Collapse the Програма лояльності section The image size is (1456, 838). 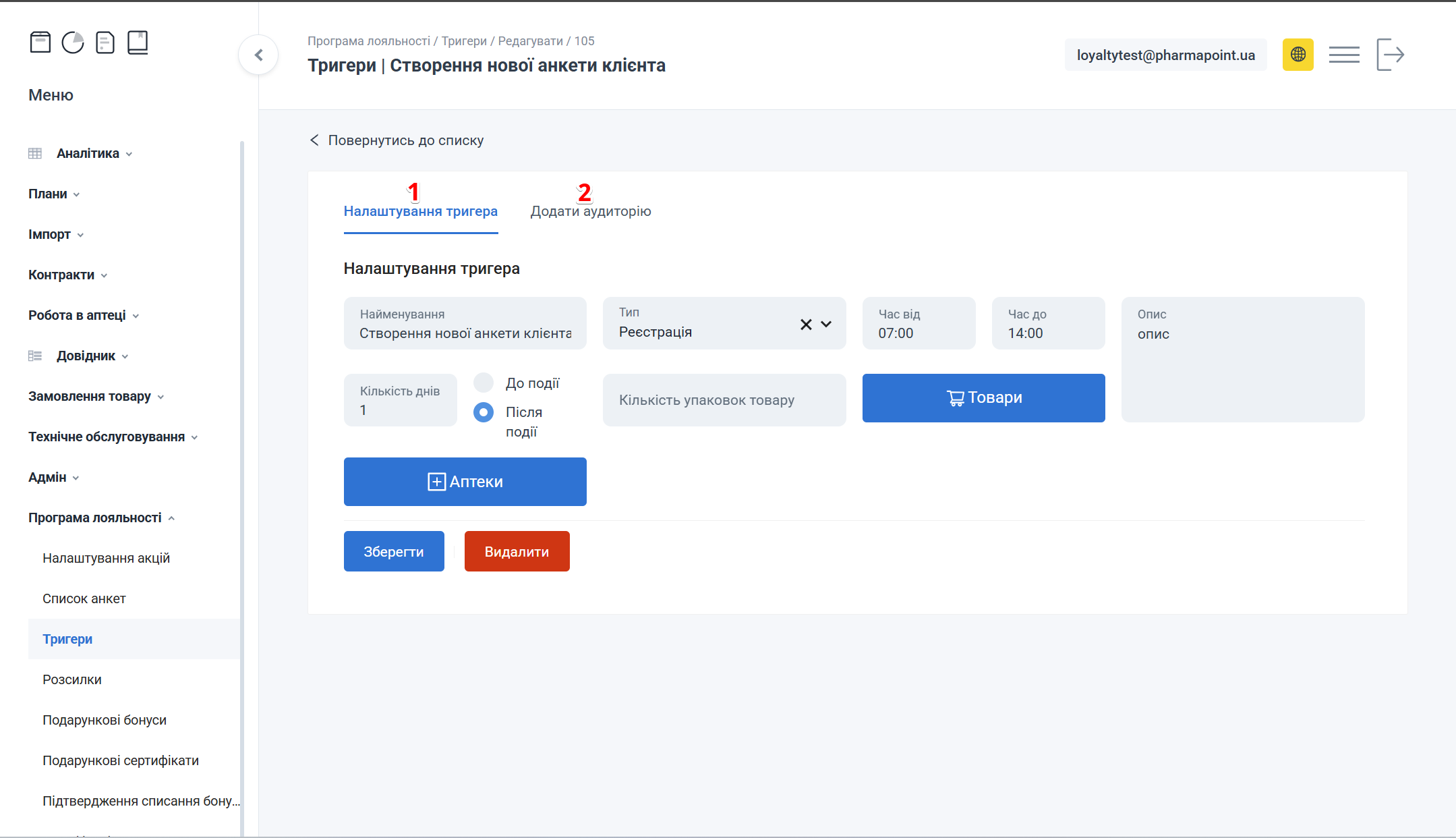[x=94, y=518]
